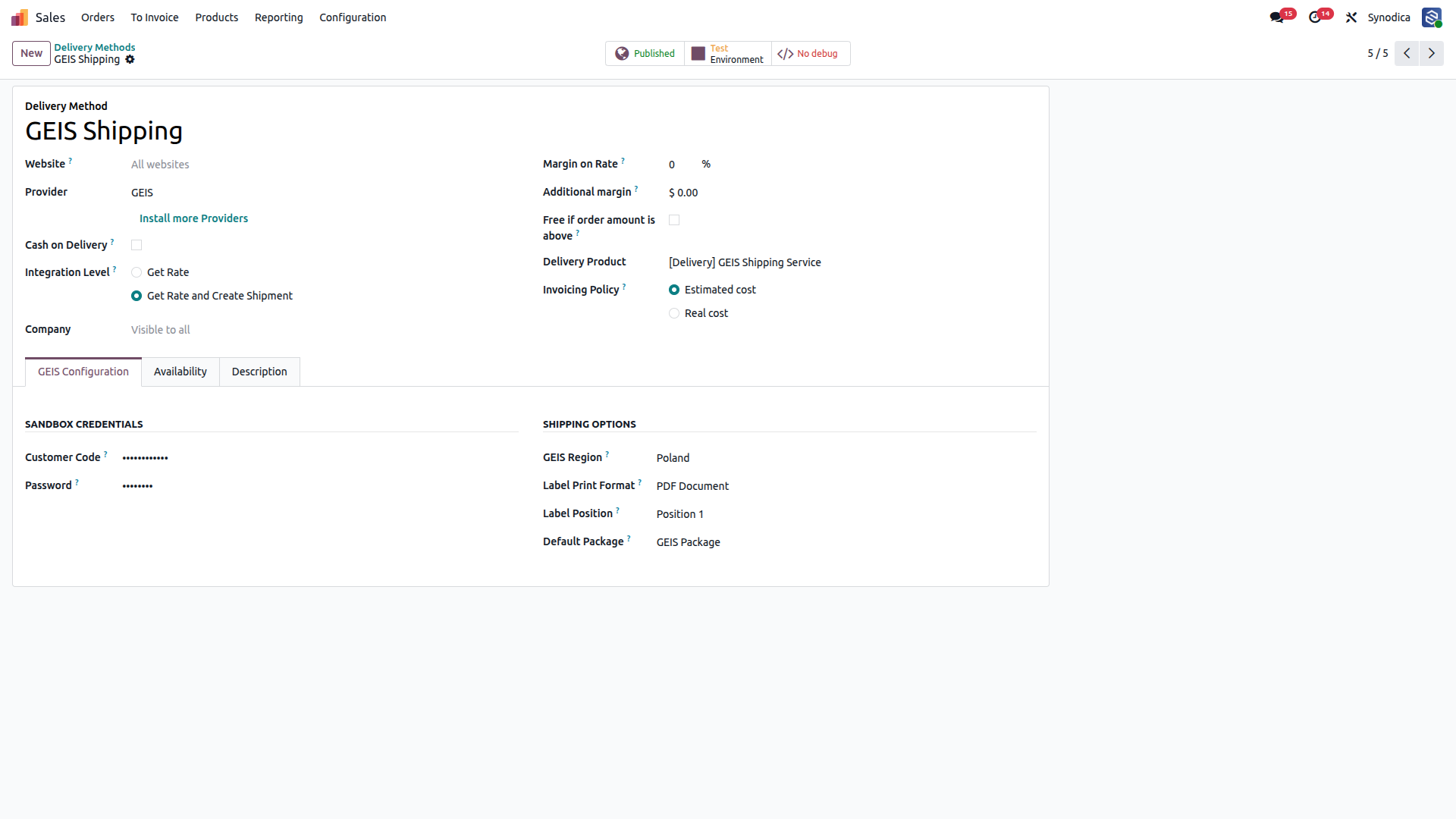This screenshot has width=1456, height=819.
Task: Open the conversations messages icon
Action: [x=1277, y=17]
